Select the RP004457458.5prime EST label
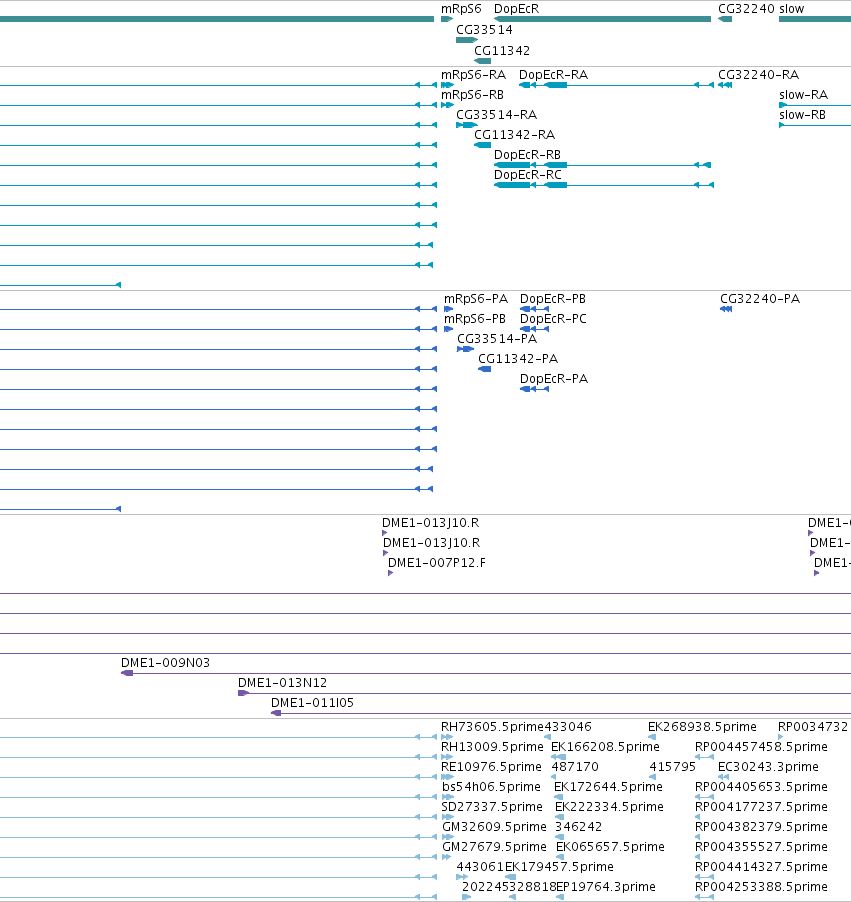The height and width of the screenshot is (902, 851). pos(761,747)
